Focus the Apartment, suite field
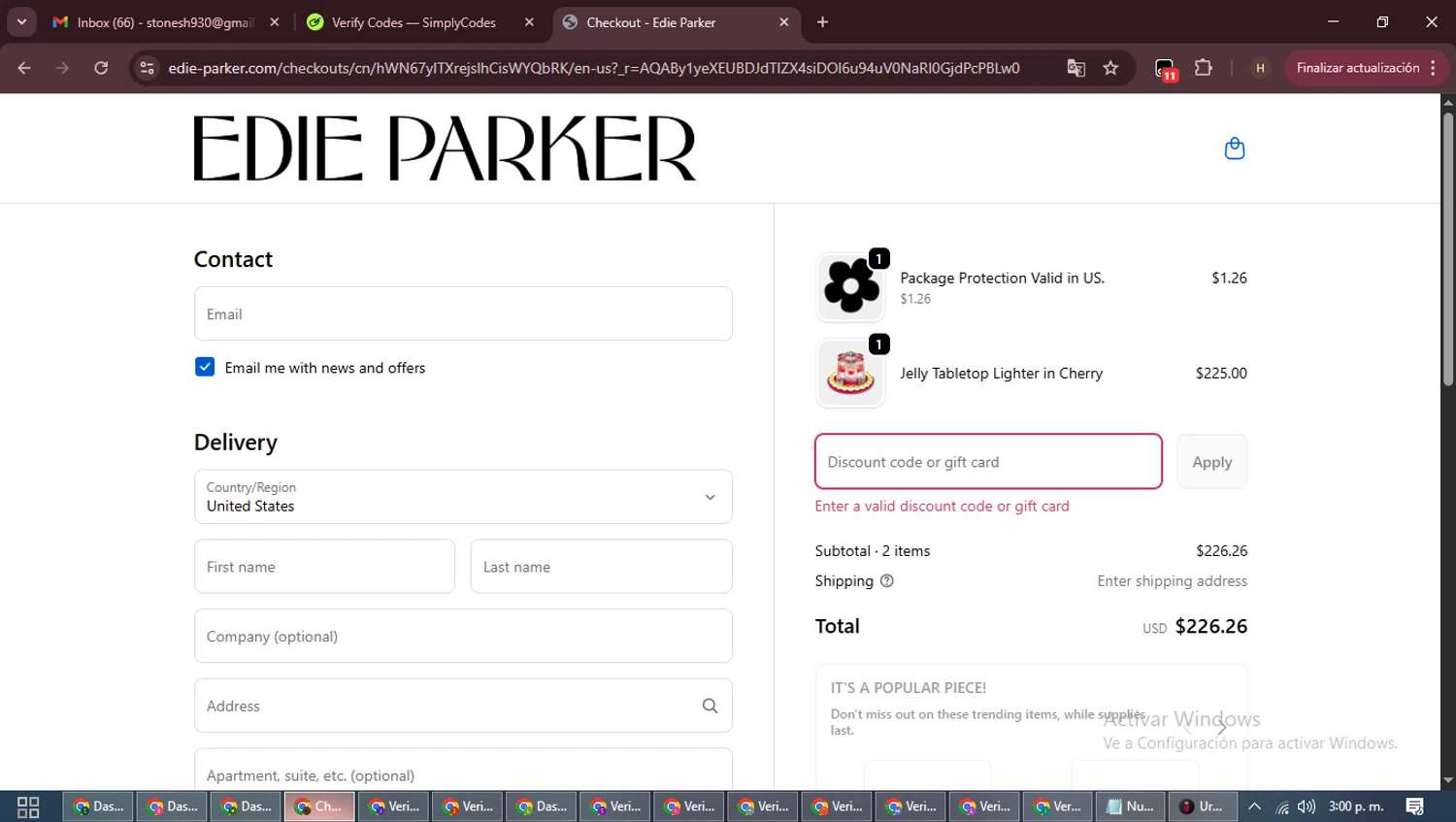 [x=463, y=770]
